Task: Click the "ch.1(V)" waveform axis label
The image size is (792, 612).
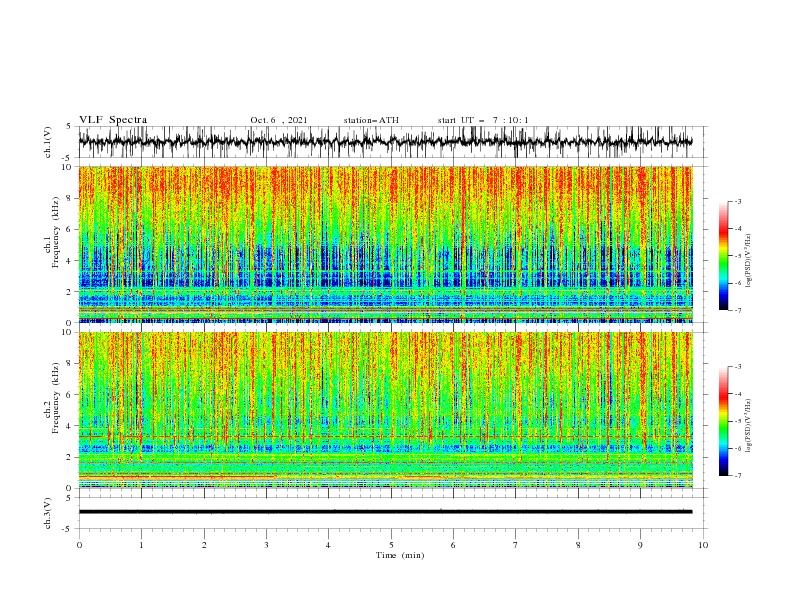Action: [48, 142]
